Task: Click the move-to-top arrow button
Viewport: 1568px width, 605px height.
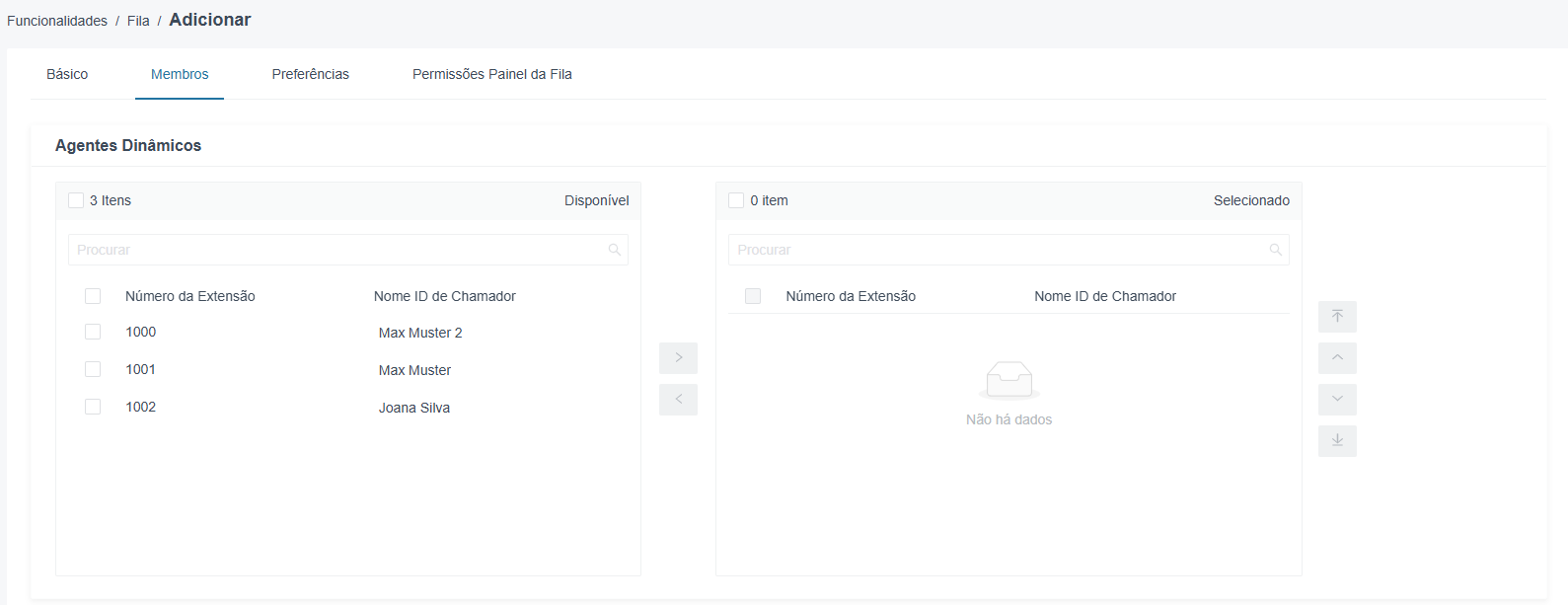Action: click(x=1337, y=317)
